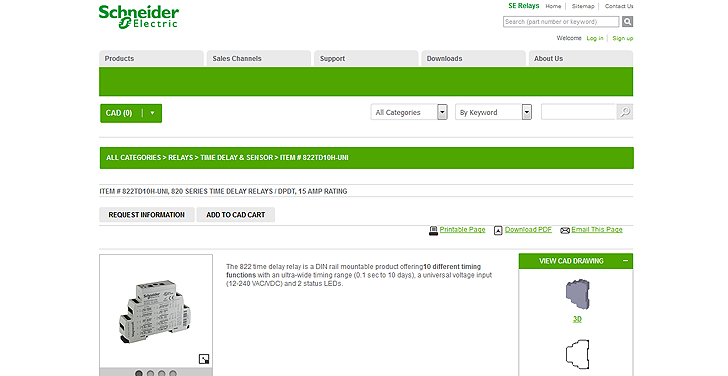Open the All Categories dropdown
Viewport: 728px width, 376px height.
pyautogui.click(x=409, y=112)
